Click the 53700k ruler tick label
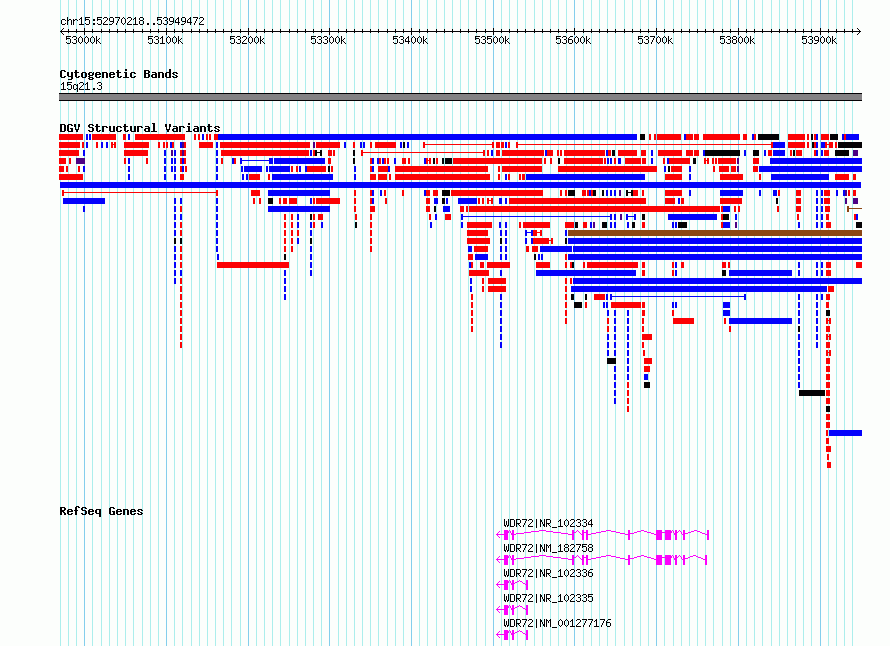The image size is (890, 646). (655, 40)
